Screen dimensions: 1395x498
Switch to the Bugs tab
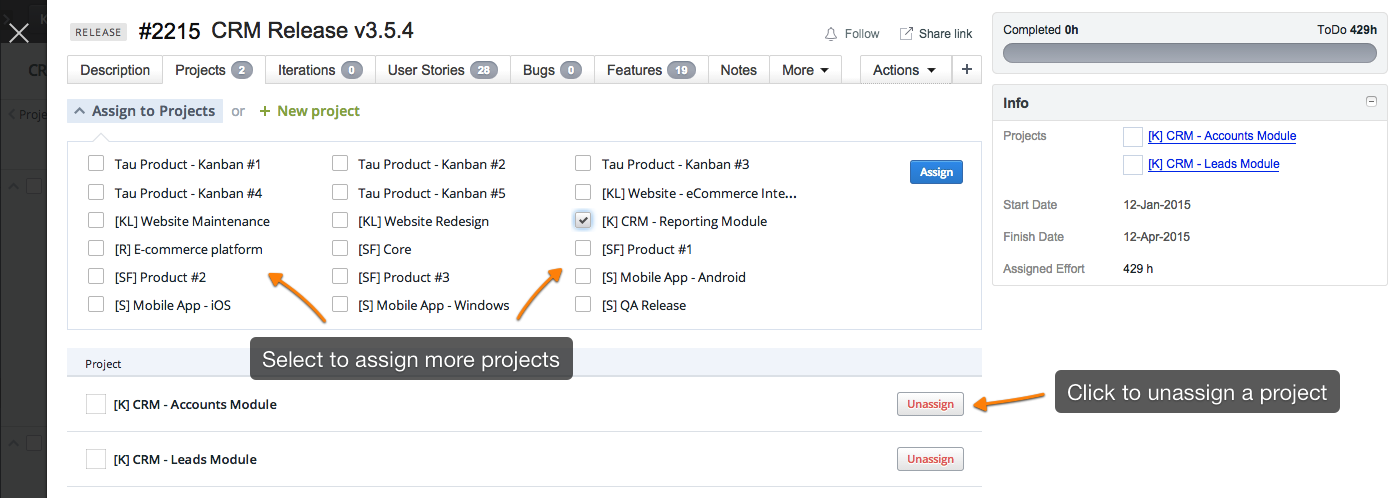coord(552,70)
